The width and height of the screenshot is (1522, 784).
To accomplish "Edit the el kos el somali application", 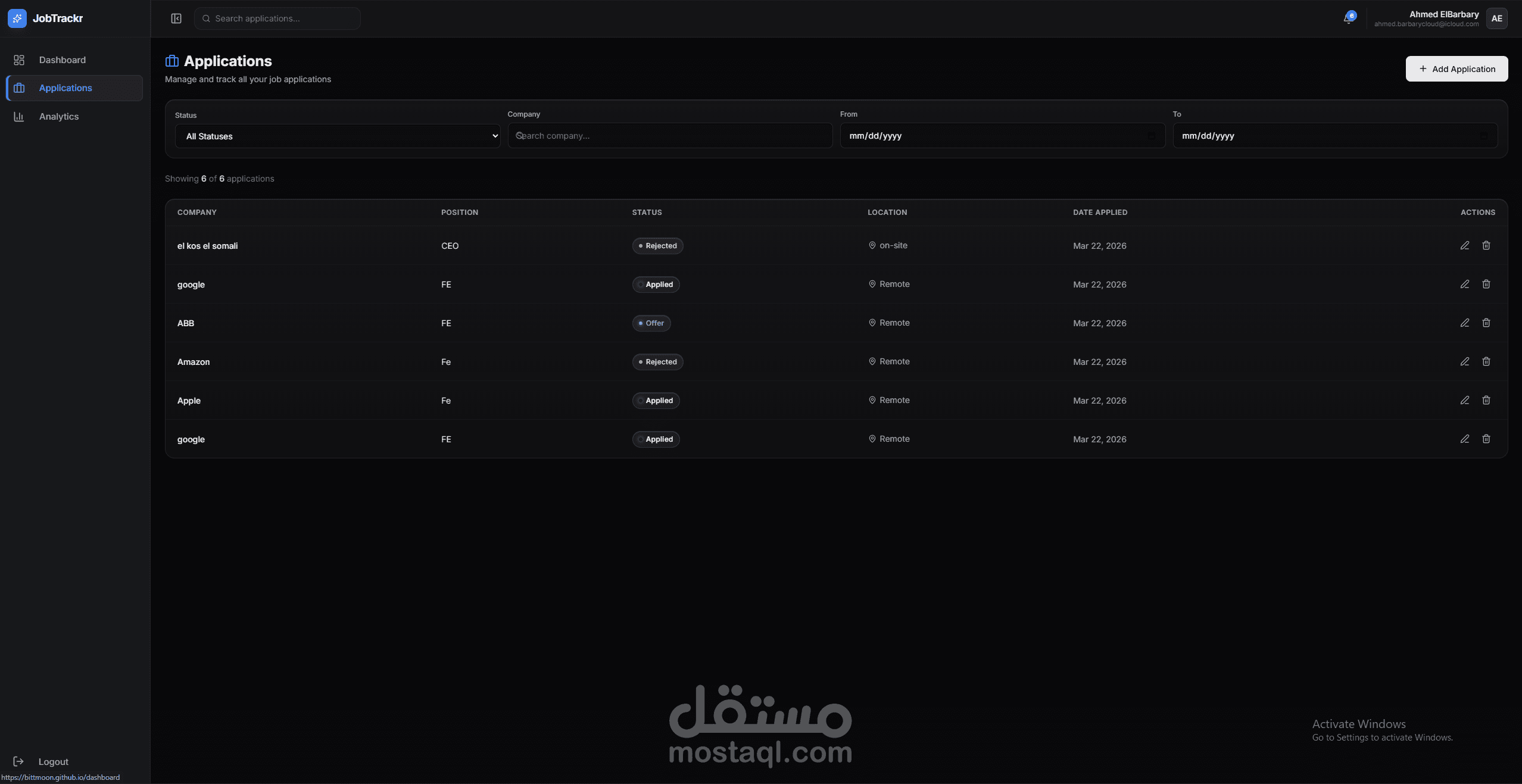I will point(1464,245).
